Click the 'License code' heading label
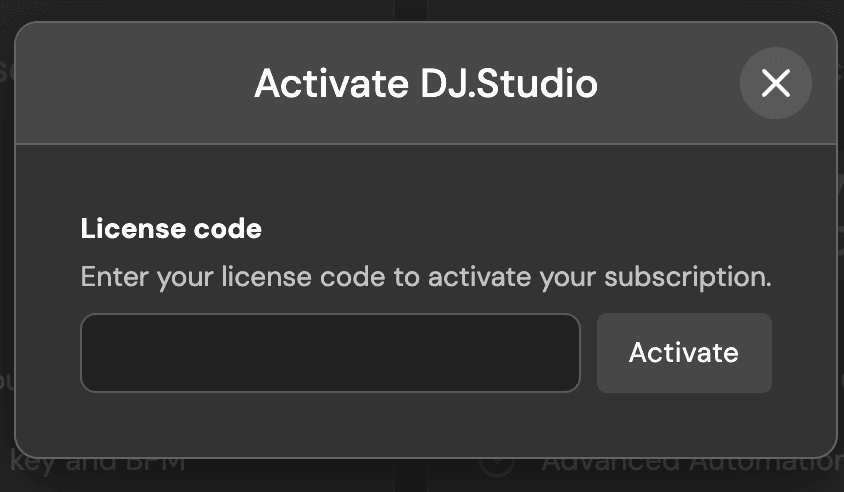The image size is (844, 492). click(171, 228)
